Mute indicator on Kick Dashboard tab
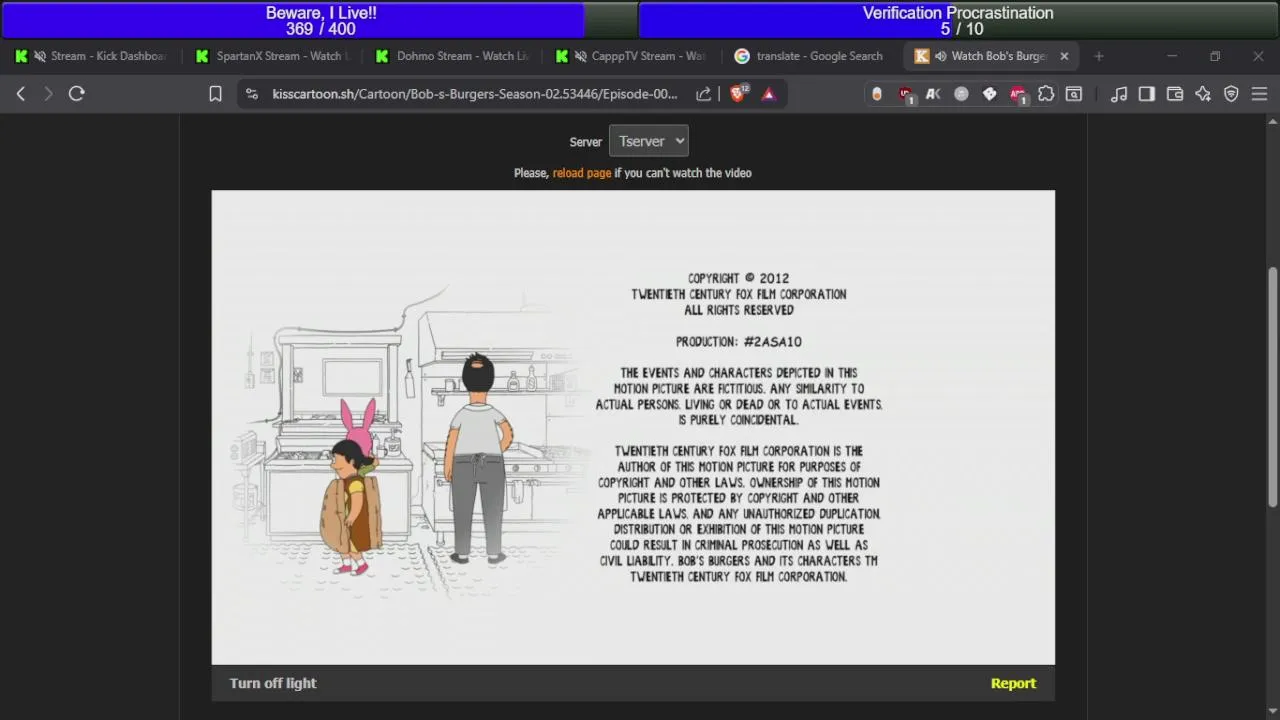The width and height of the screenshot is (1280, 720). tap(38, 56)
